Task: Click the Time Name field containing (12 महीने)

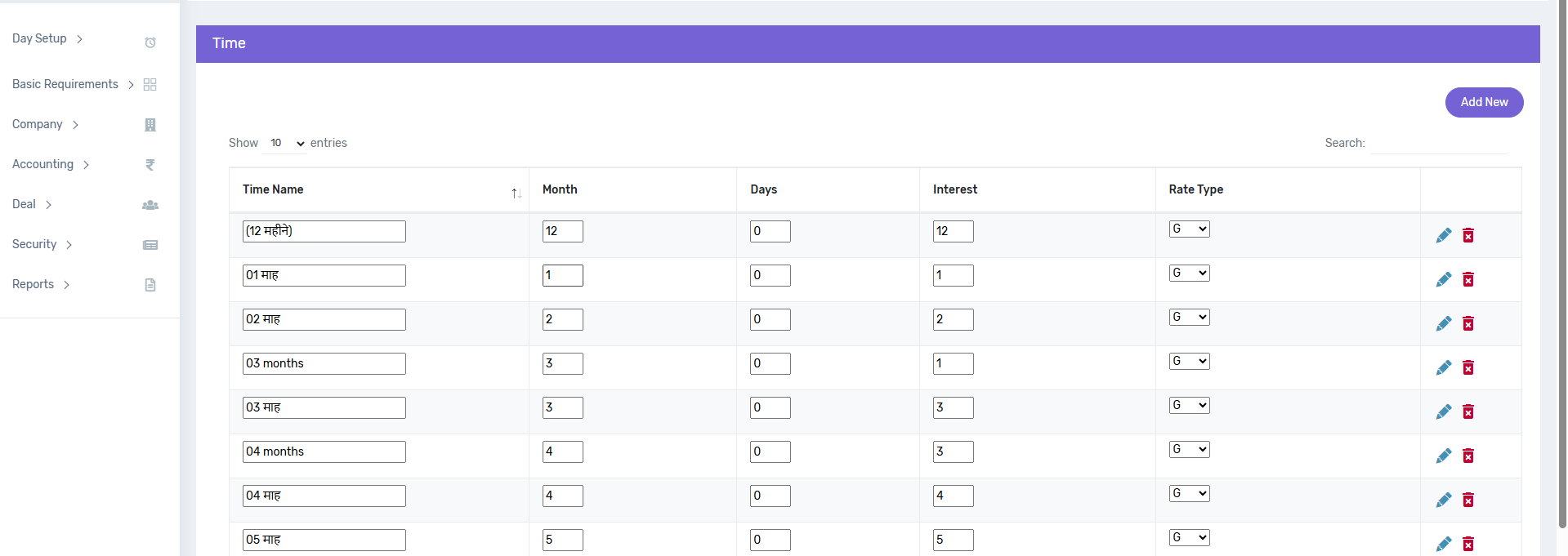Action: tap(324, 231)
